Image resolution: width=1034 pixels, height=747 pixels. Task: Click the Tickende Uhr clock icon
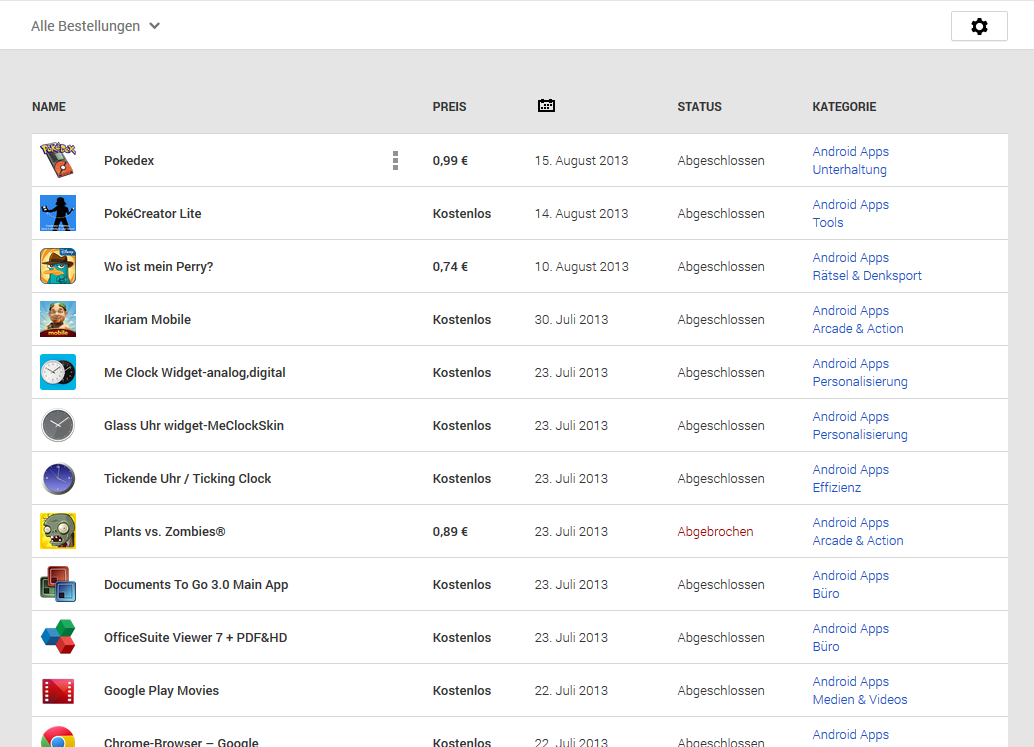pyautogui.click(x=57, y=478)
